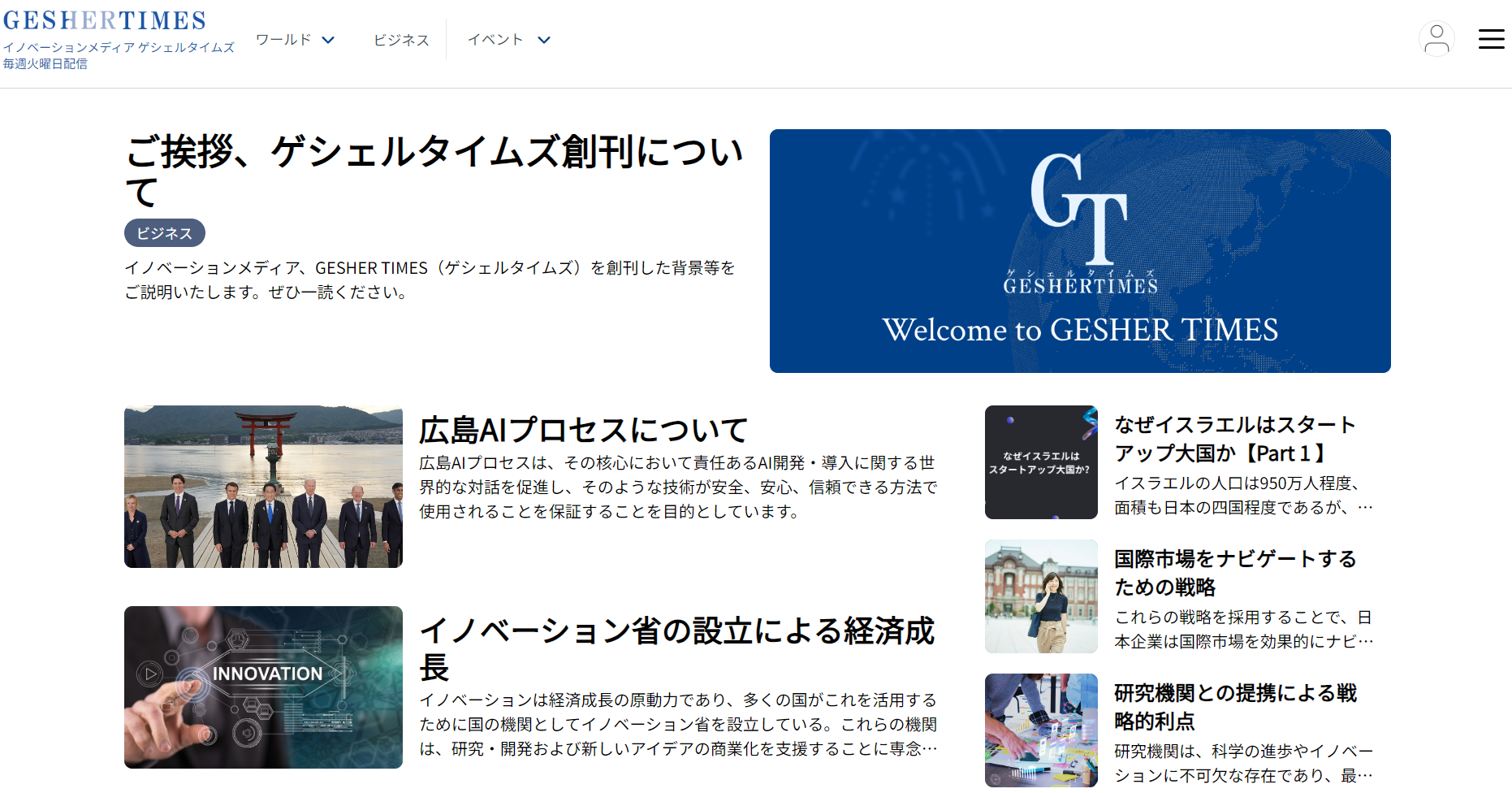Open 国際市場をナビゲートするための戦略 article
Image resolution: width=1512 pixels, height=793 pixels.
click(x=1234, y=573)
